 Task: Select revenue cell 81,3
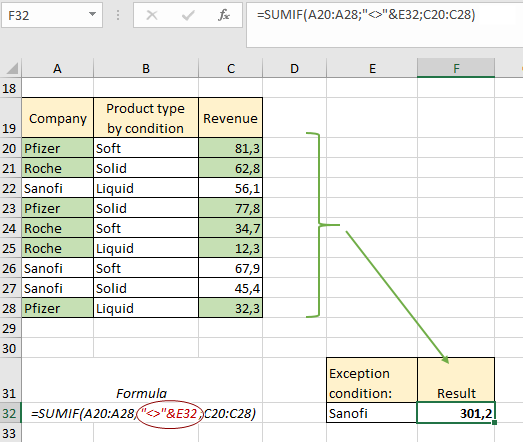(x=230, y=148)
